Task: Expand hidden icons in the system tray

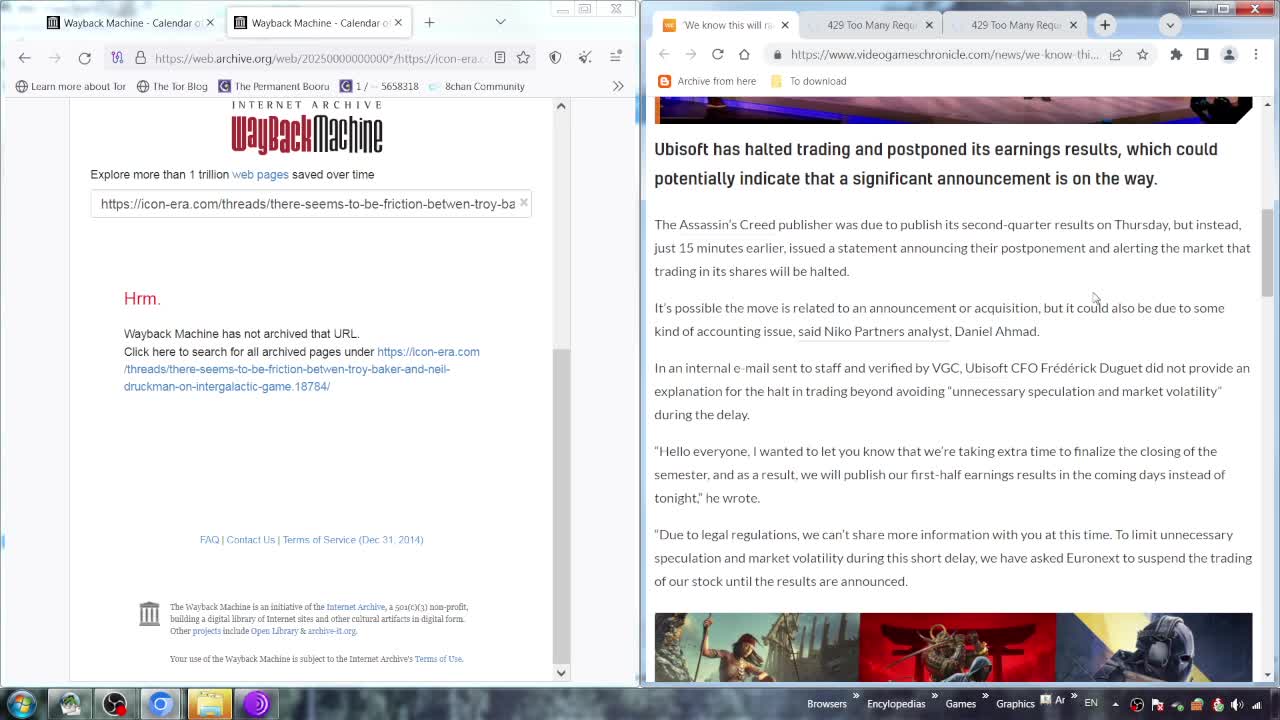Action: point(1116,704)
